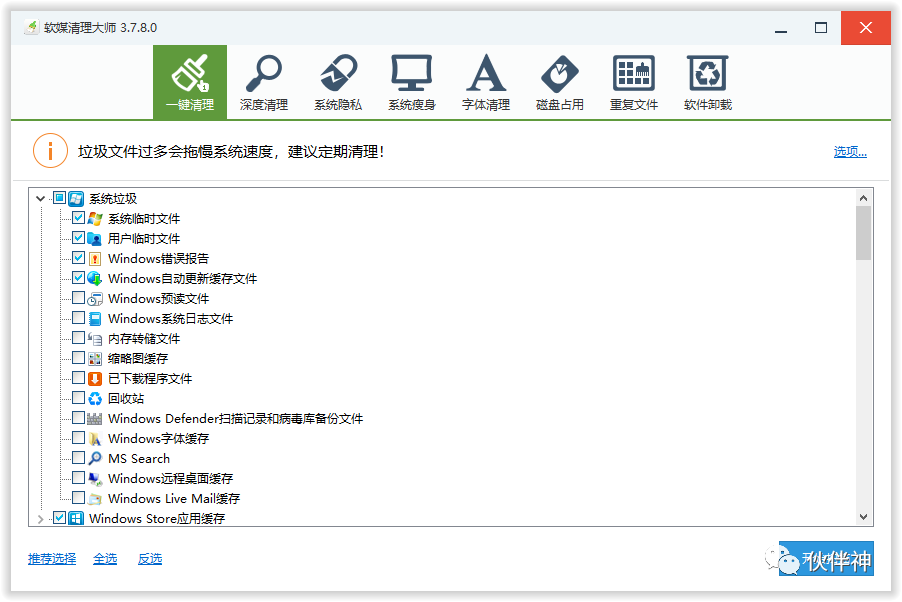Check the Windows预读文件 checkbox

point(78,298)
